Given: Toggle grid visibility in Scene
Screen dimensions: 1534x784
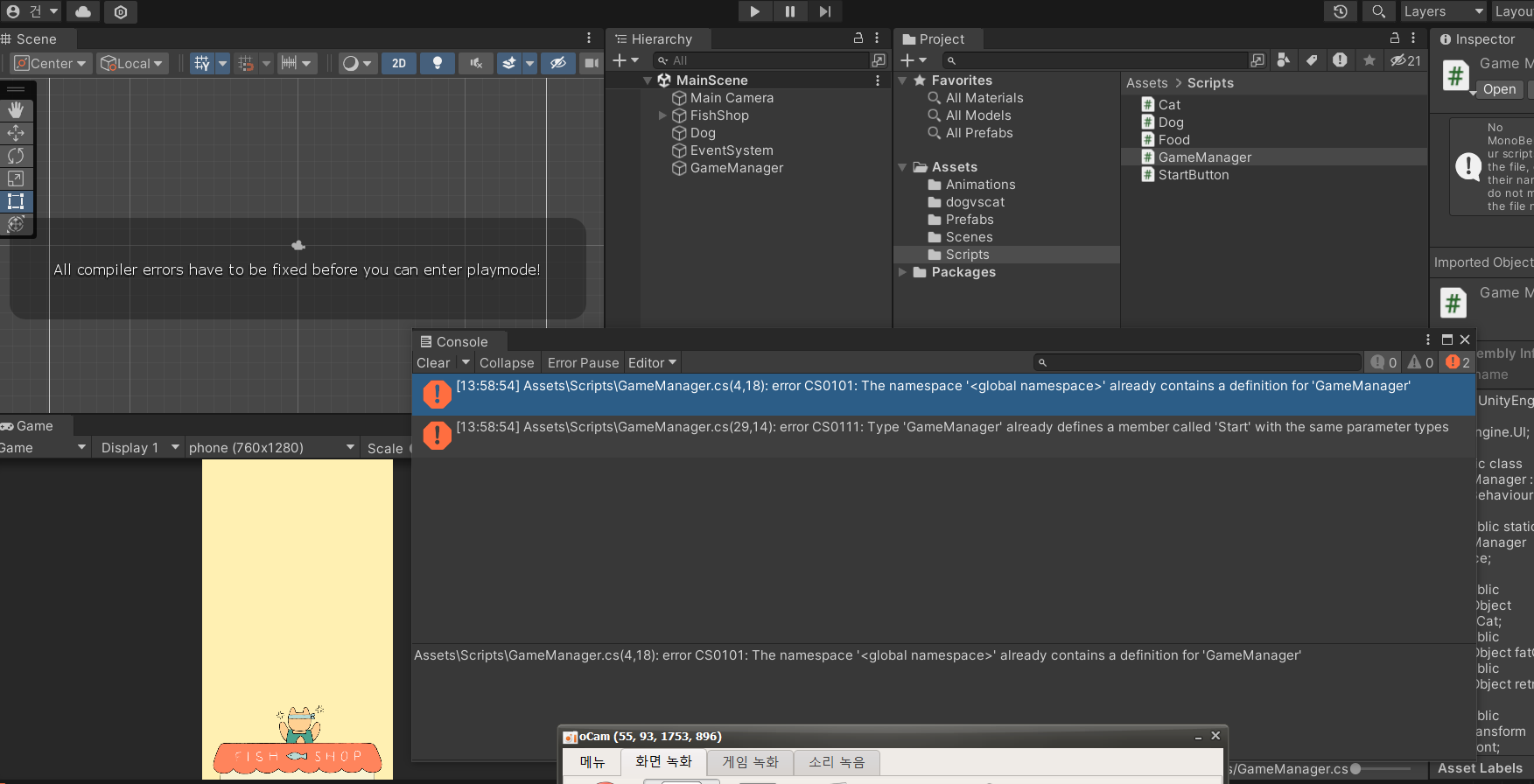Looking at the screenshot, I should [x=202, y=63].
